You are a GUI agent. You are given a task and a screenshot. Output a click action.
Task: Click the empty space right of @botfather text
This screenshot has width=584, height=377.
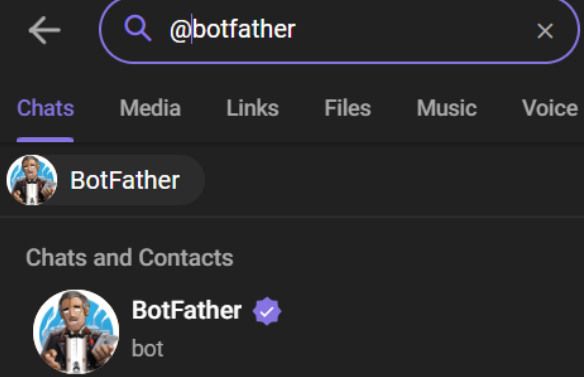413,30
